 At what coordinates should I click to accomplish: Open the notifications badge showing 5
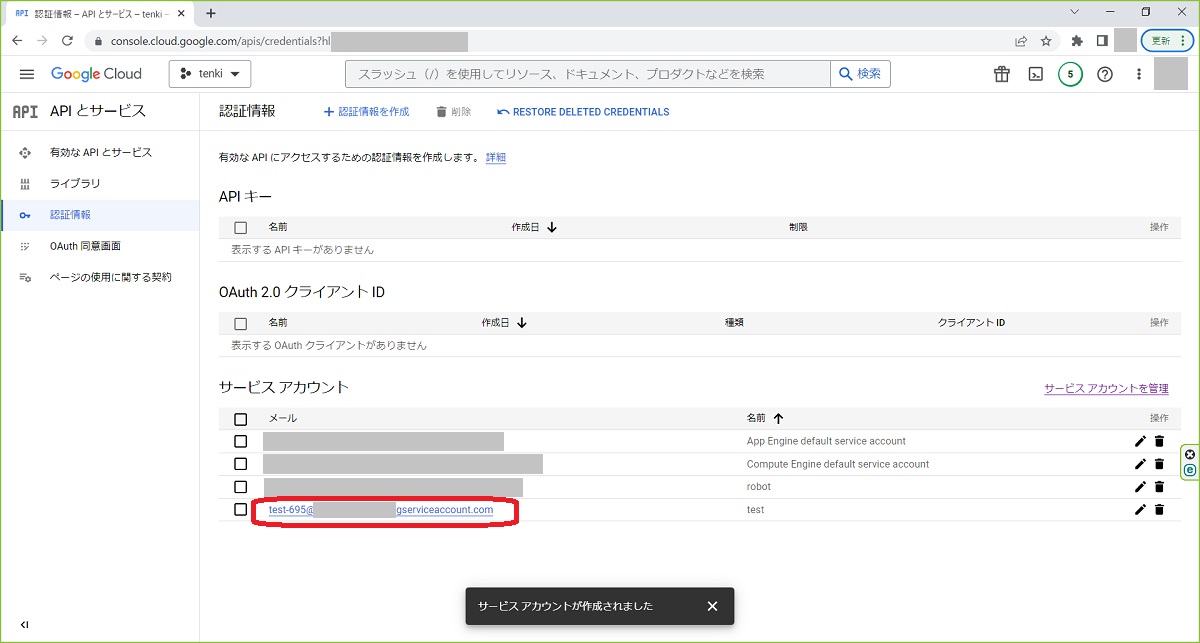(x=1070, y=74)
